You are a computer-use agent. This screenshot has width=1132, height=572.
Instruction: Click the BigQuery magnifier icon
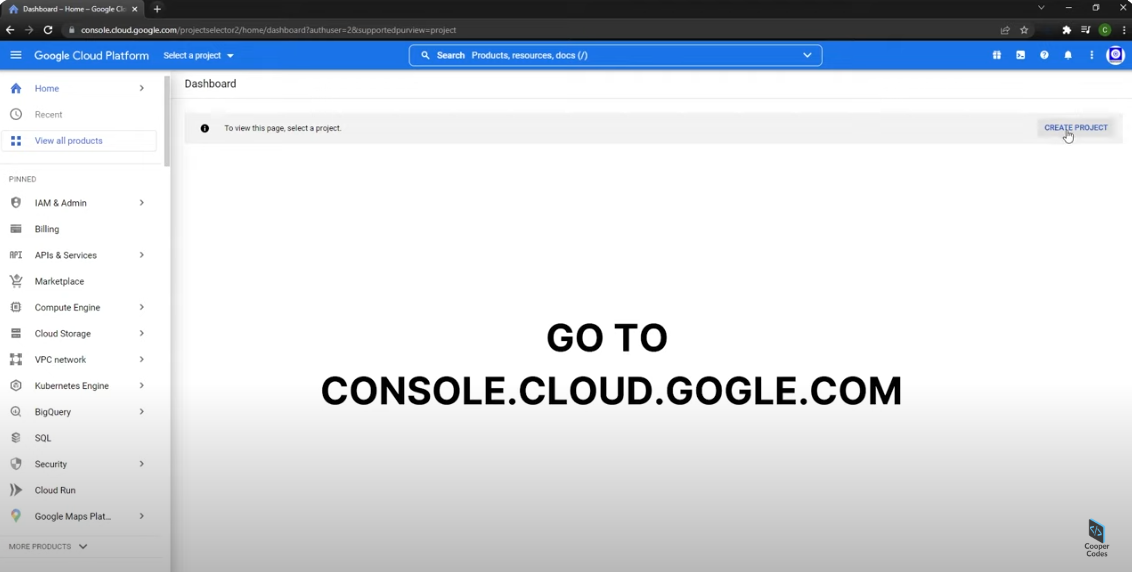pyautogui.click(x=16, y=412)
